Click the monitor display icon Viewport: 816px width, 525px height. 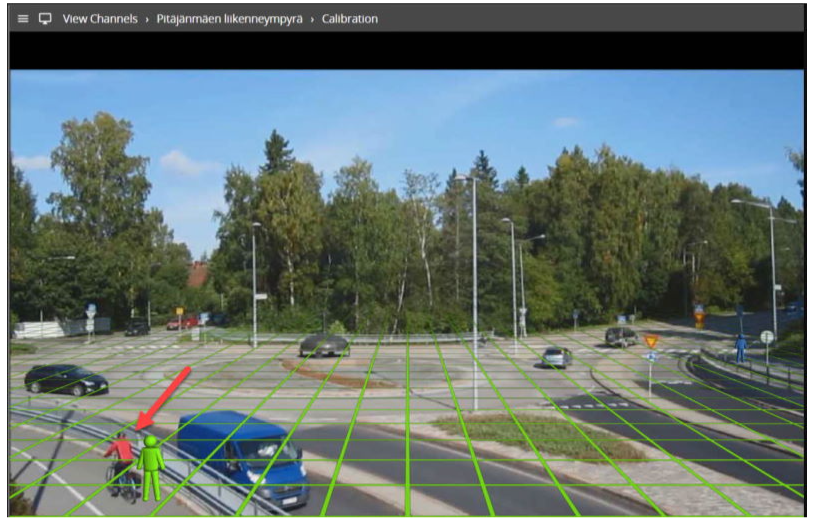point(45,19)
